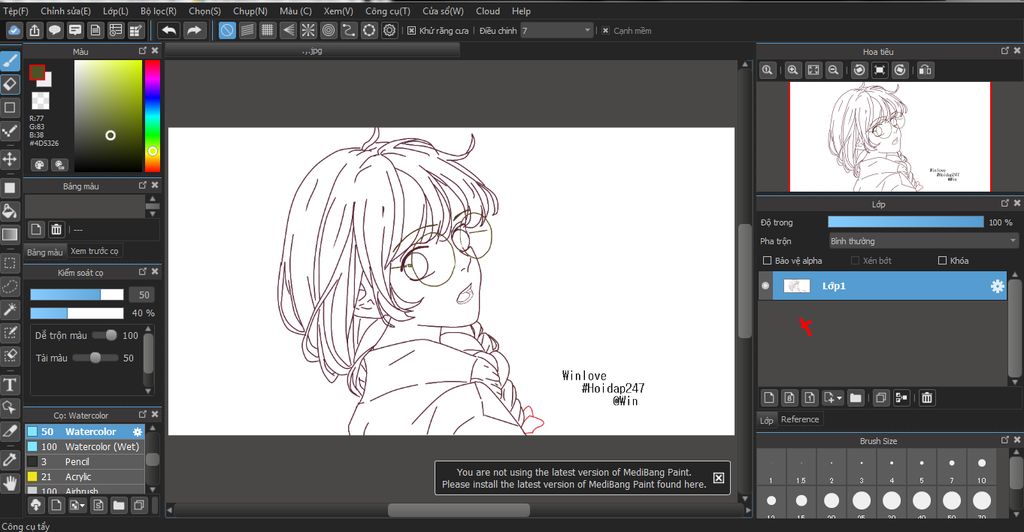Viewport: 1024px width, 532px height.
Task: Click the transparent color swatch
Action: click(x=40, y=101)
